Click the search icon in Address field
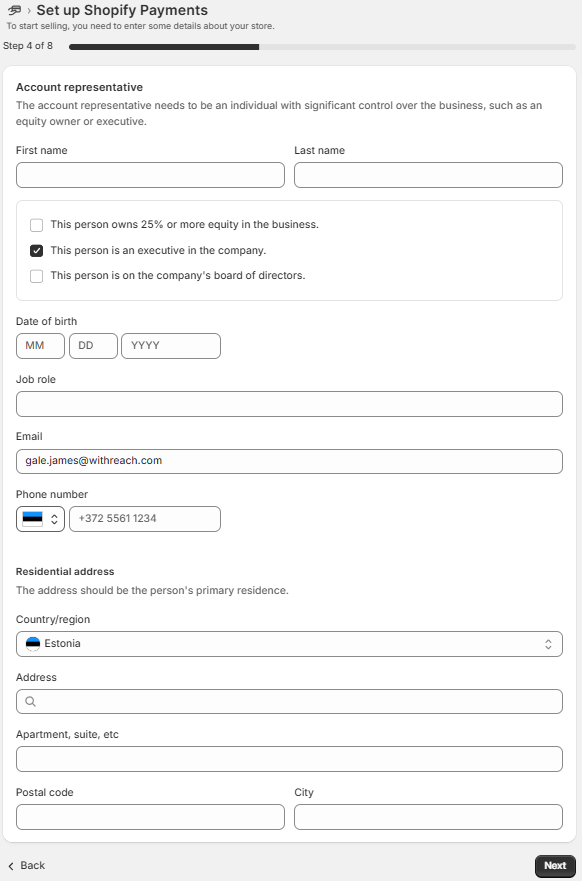This screenshot has height=881, width=582. (31, 701)
